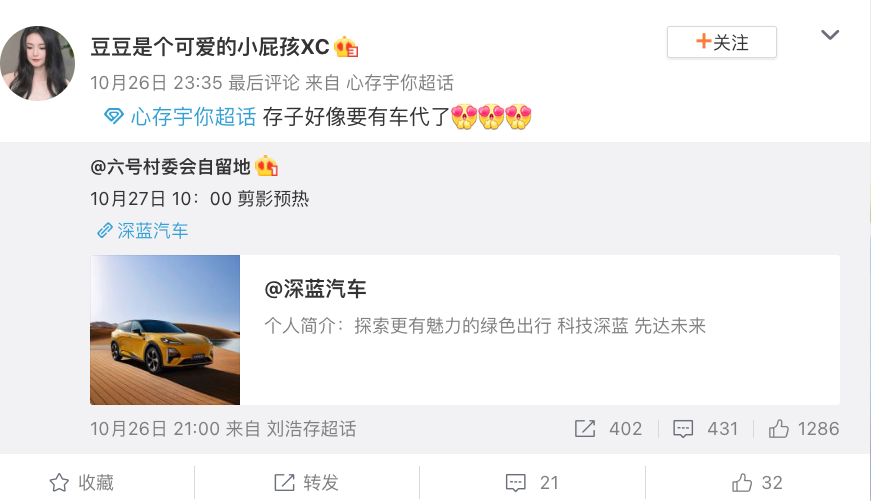The height and width of the screenshot is (502, 872).
Task: Click the original post comment icon (431)
Action: point(683,429)
